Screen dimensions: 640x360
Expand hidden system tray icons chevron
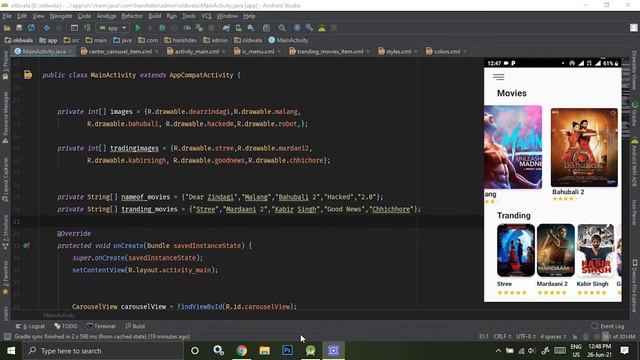498,351
